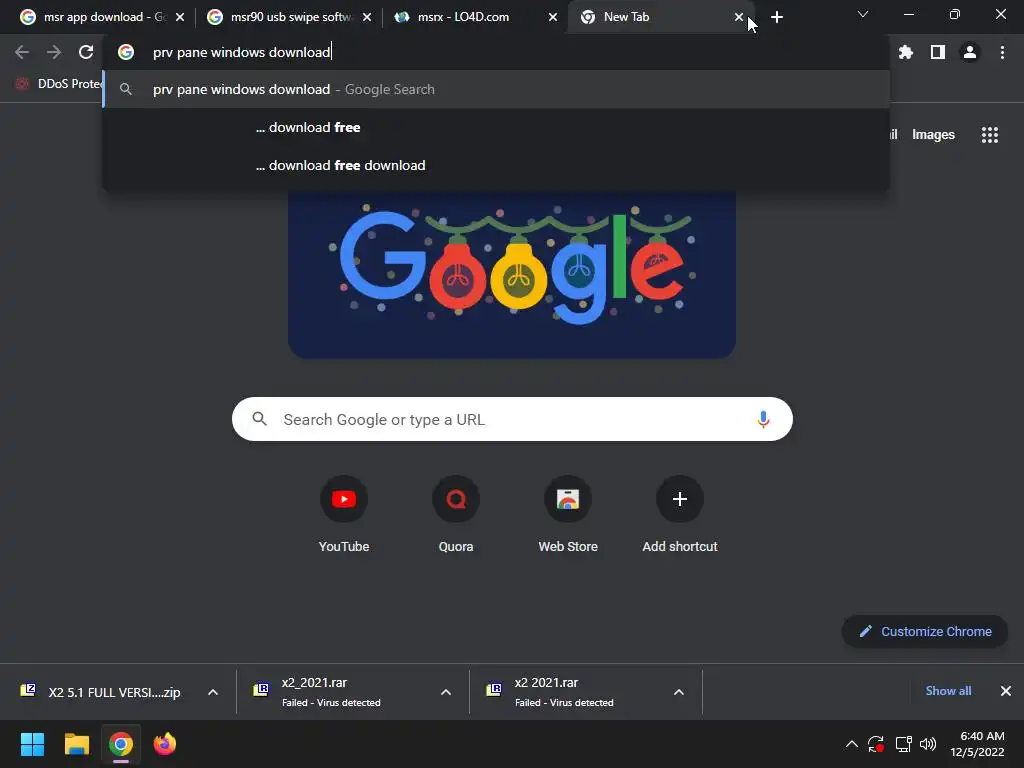Open the Chrome profile icon
The image size is (1024, 768).
point(970,52)
